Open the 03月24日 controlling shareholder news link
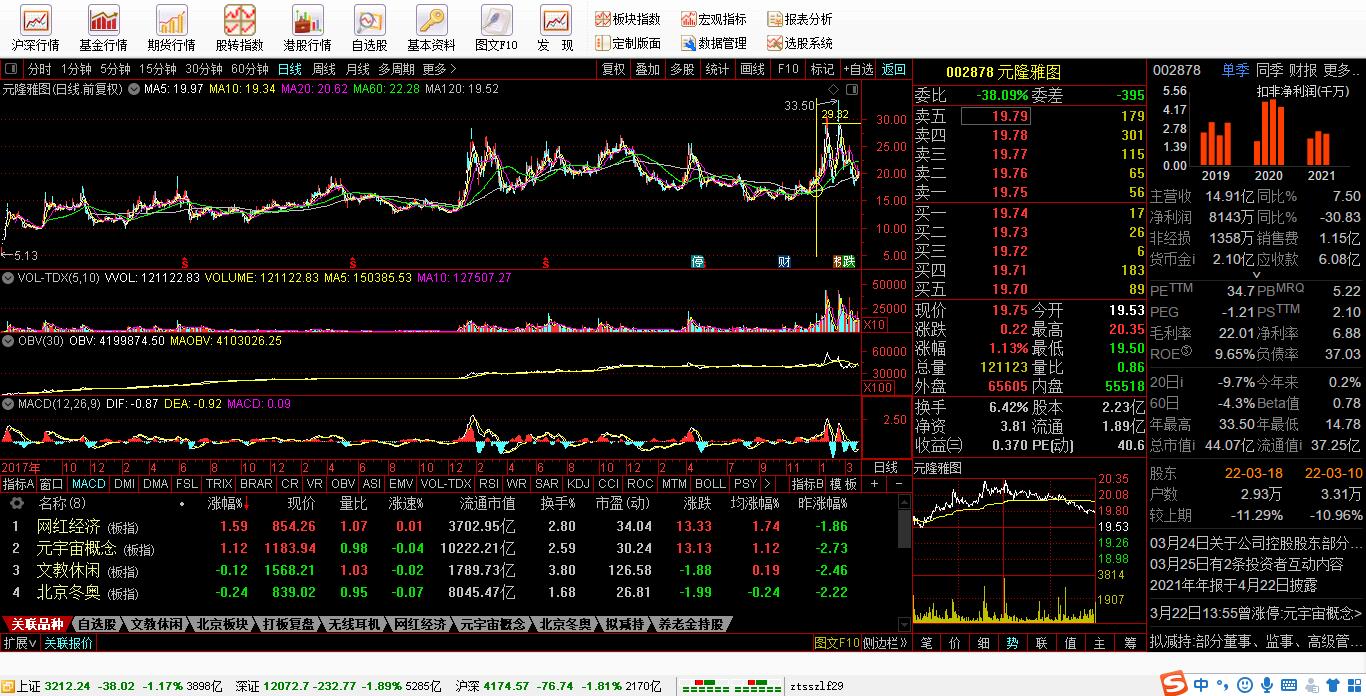The height and width of the screenshot is (696, 1366). click(x=1256, y=543)
